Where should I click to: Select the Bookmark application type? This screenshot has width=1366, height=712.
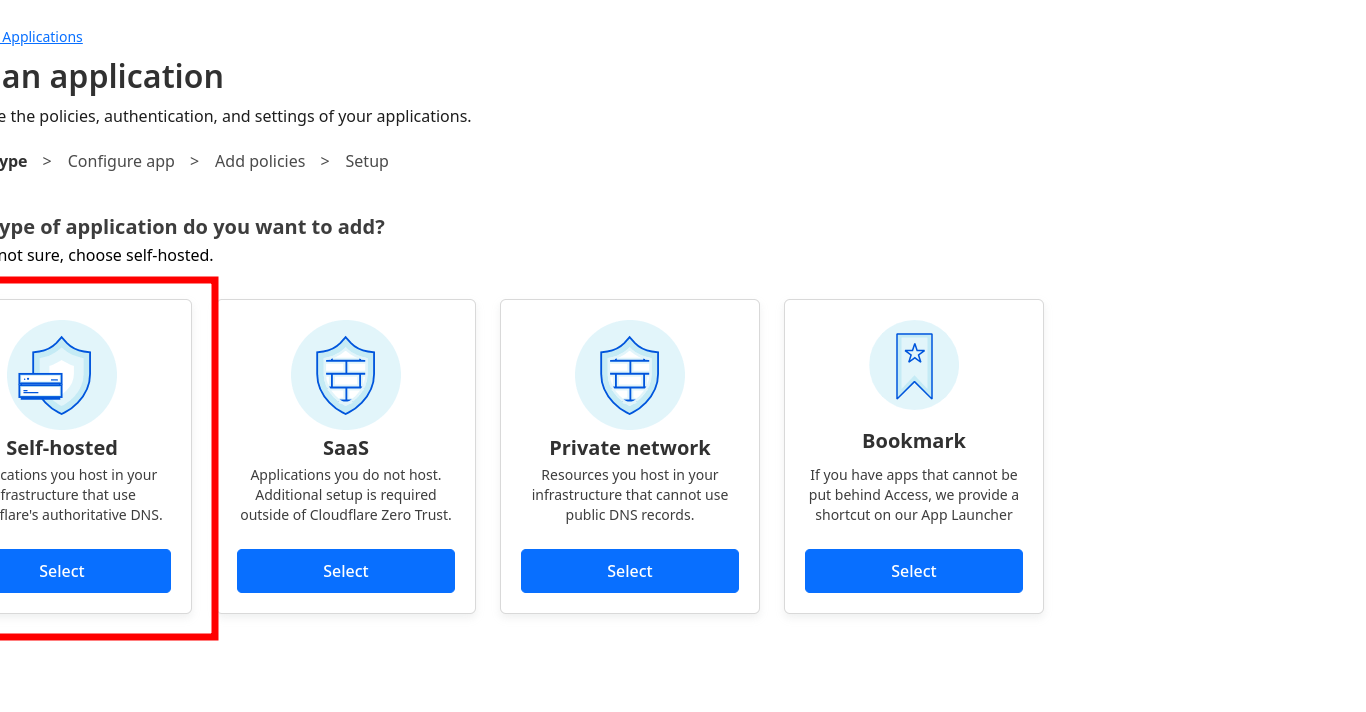[913, 570]
